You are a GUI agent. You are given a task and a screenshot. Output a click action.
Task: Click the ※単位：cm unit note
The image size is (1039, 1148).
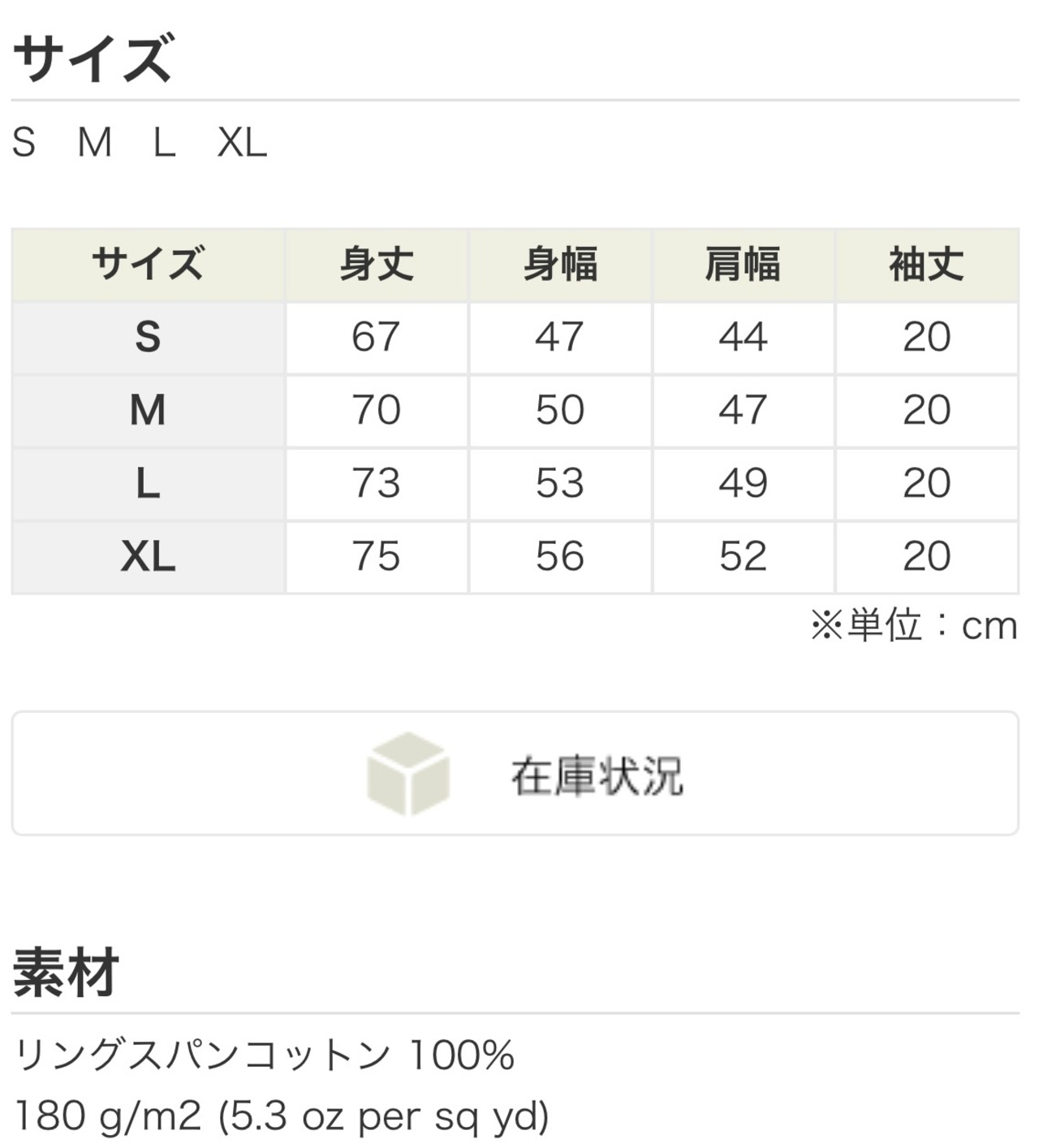(913, 626)
